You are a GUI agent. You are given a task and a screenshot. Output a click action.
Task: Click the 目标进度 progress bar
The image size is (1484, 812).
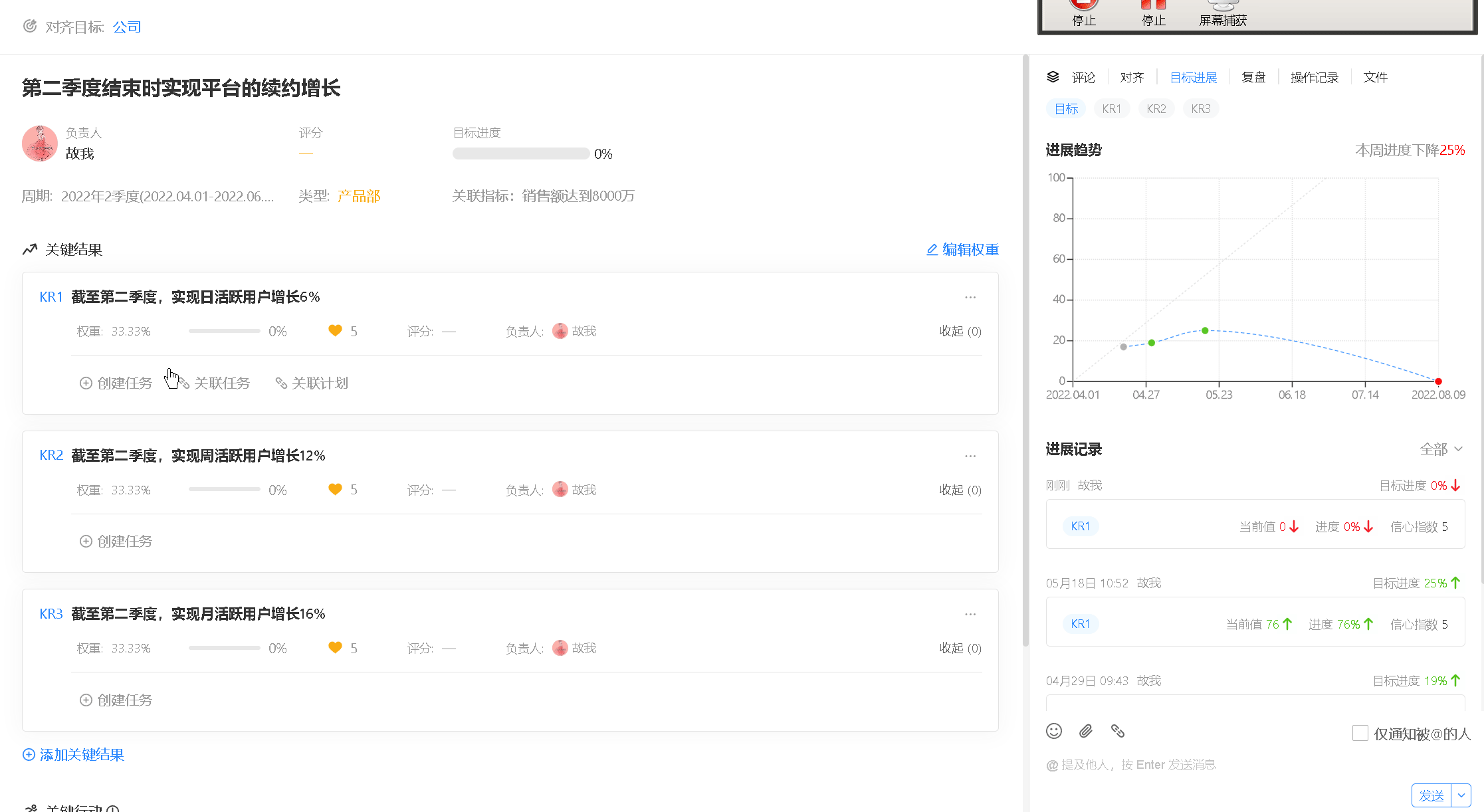(520, 153)
